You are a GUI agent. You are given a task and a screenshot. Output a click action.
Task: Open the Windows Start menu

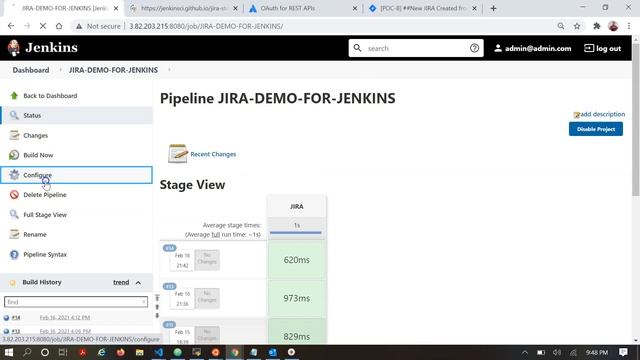tap(9, 352)
